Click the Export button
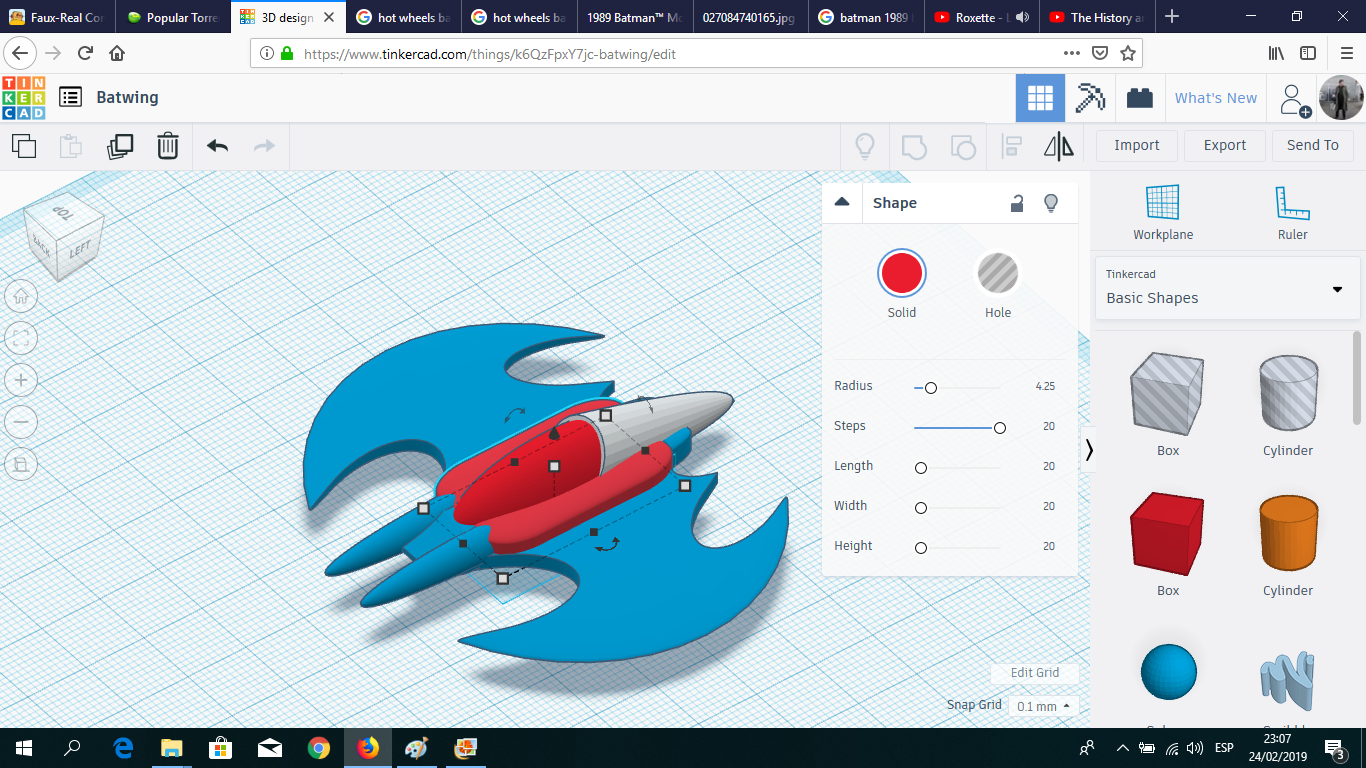The width and height of the screenshot is (1366, 768). tap(1225, 145)
